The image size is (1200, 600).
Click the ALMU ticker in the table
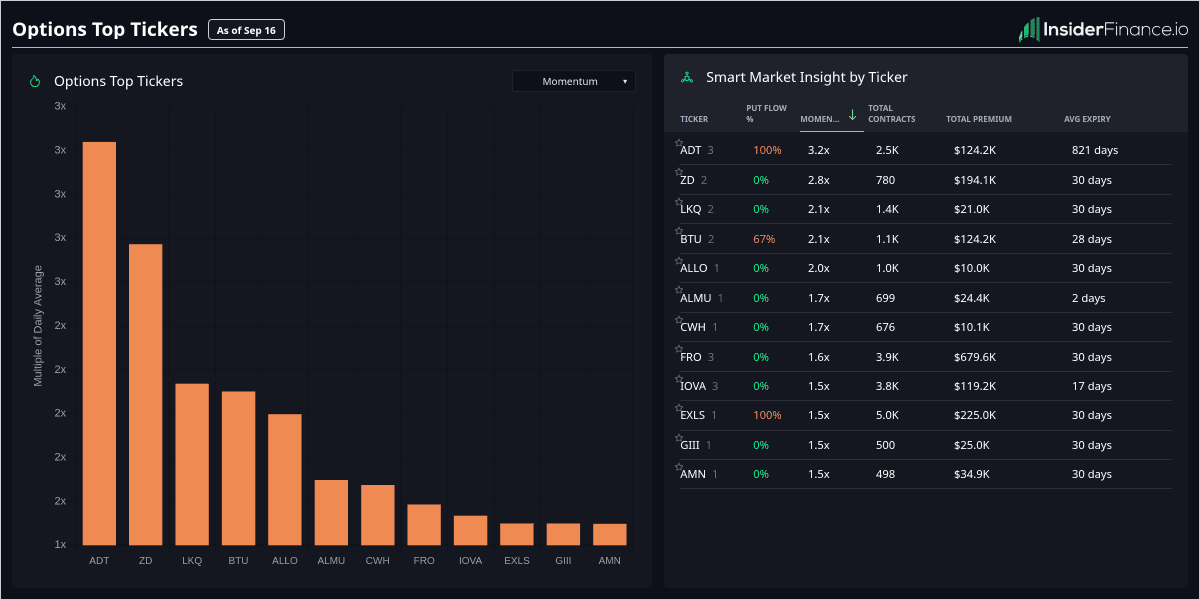point(696,298)
